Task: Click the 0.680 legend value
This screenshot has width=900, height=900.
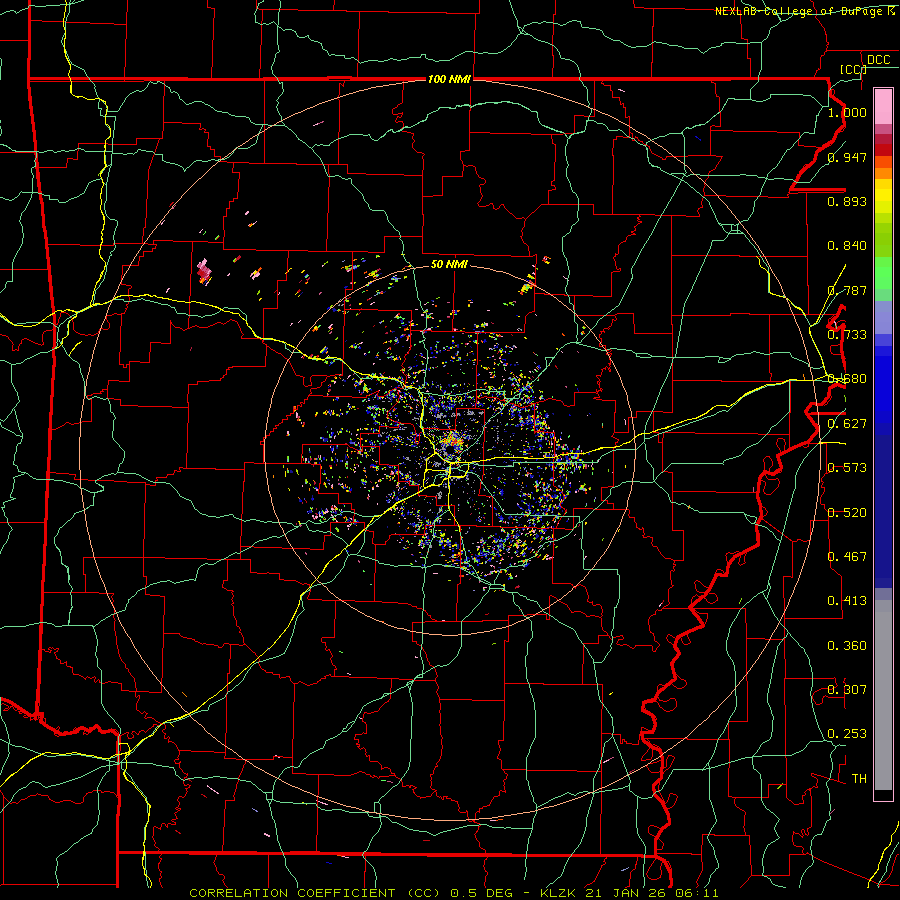Action: [847, 379]
